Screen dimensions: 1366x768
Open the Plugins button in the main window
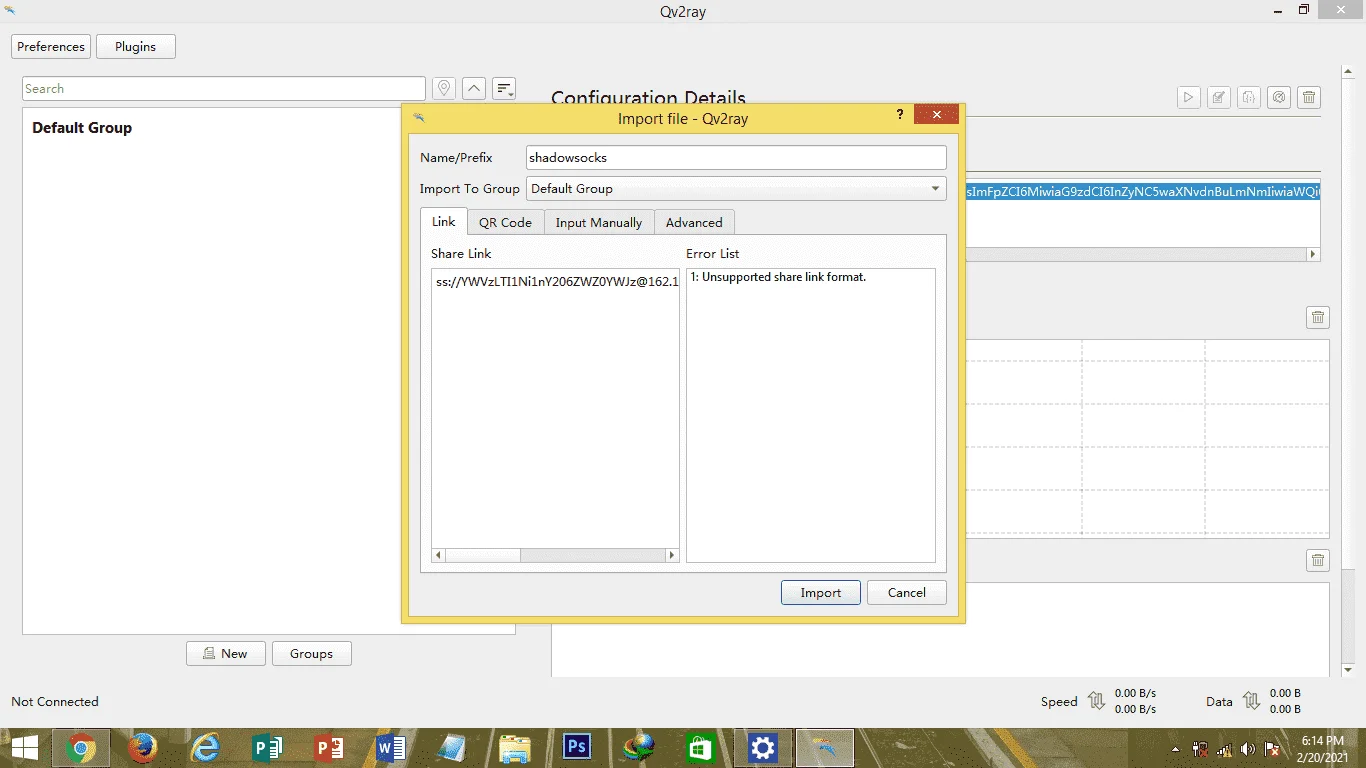click(136, 46)
